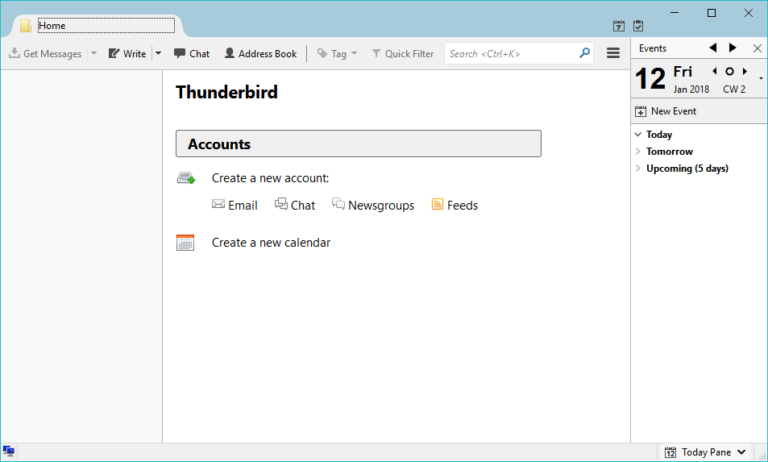The height and width of the screenshot is (462, 768).
Task: Go to today using circle icon
Action: [x=729, y=72]
